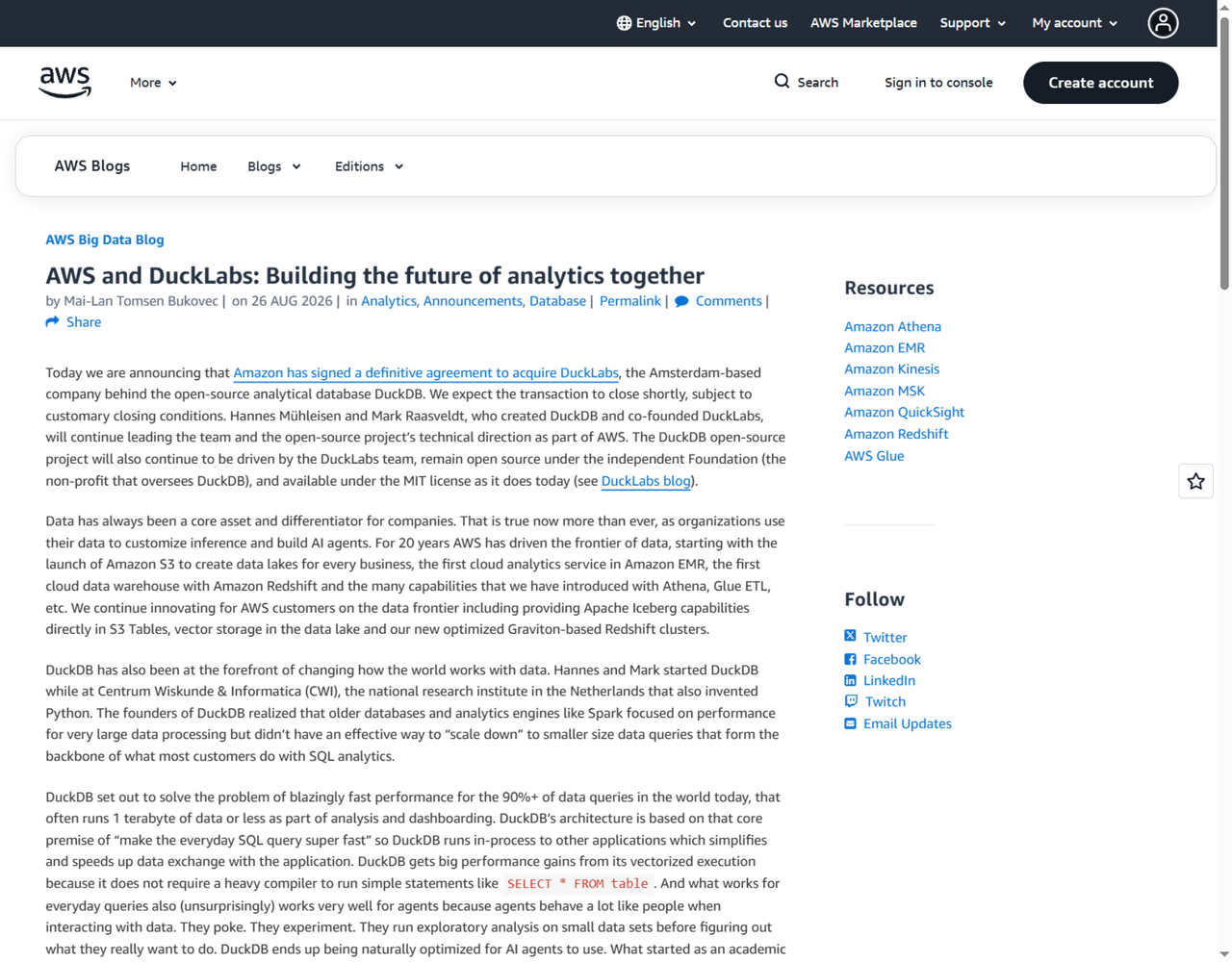Open the Permalink link
Viewport: 1232px width, 962px height.
(630, 301)
